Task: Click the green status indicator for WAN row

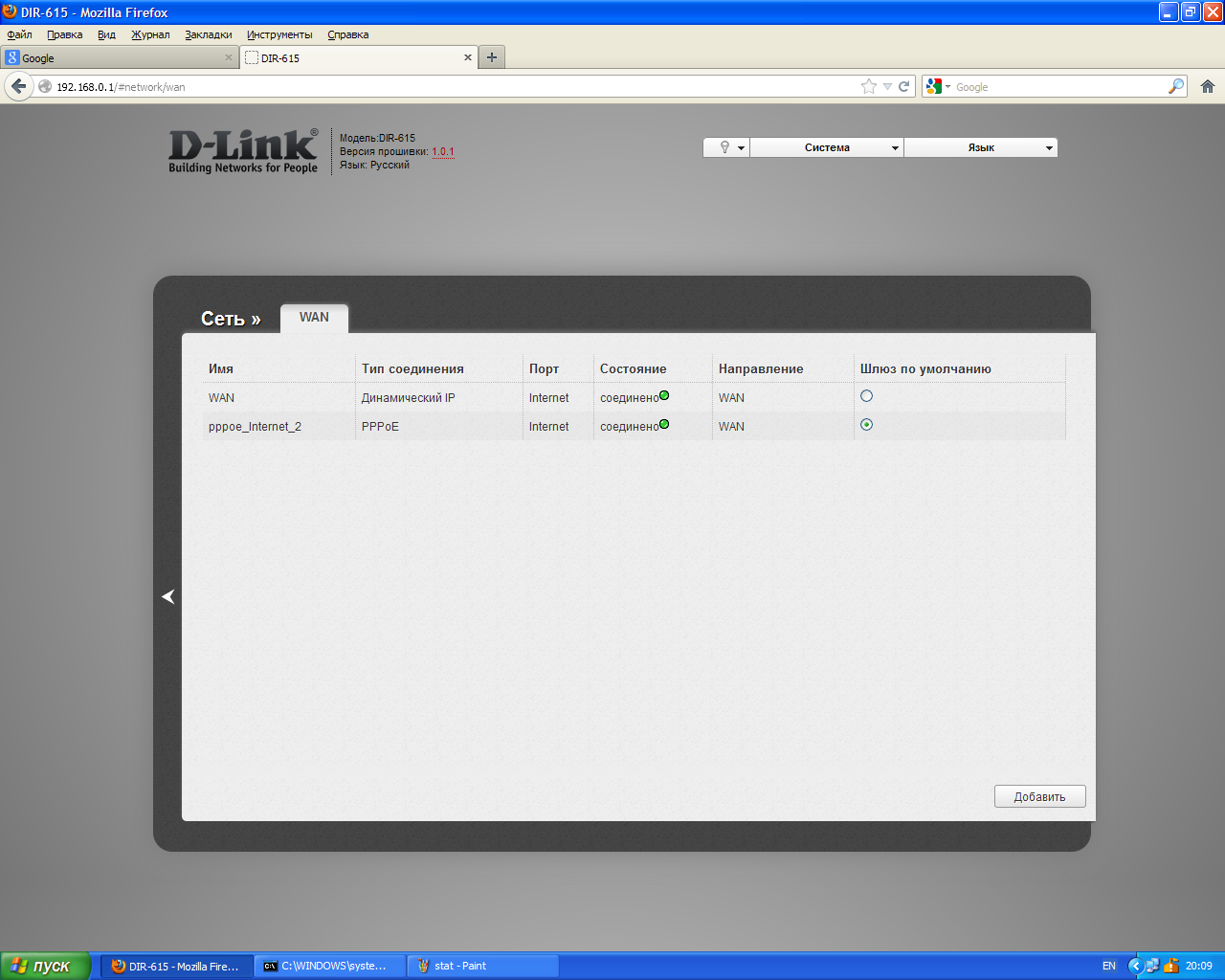Action: click(x=664, y=395)
